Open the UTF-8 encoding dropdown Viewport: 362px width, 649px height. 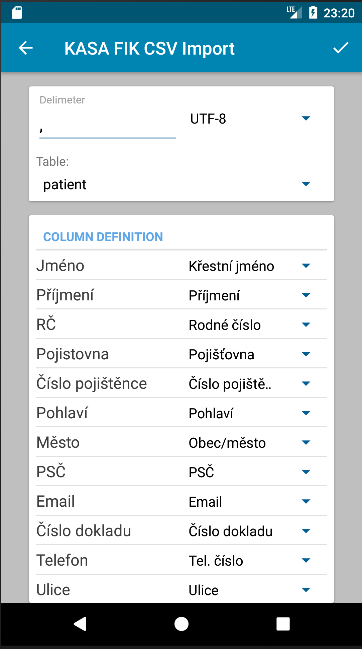[250, 119]
